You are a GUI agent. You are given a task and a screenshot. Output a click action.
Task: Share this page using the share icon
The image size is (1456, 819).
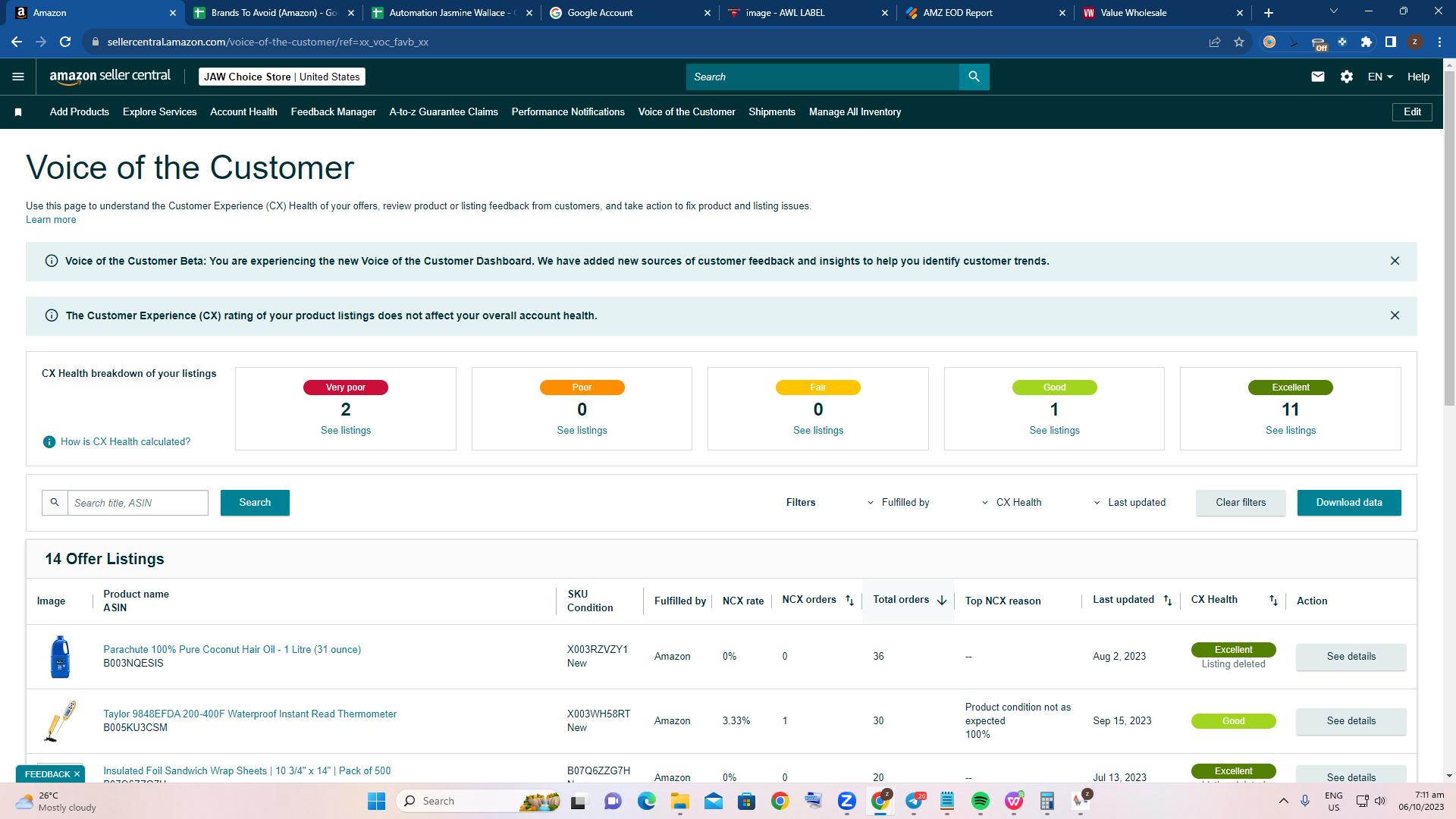1215,42
